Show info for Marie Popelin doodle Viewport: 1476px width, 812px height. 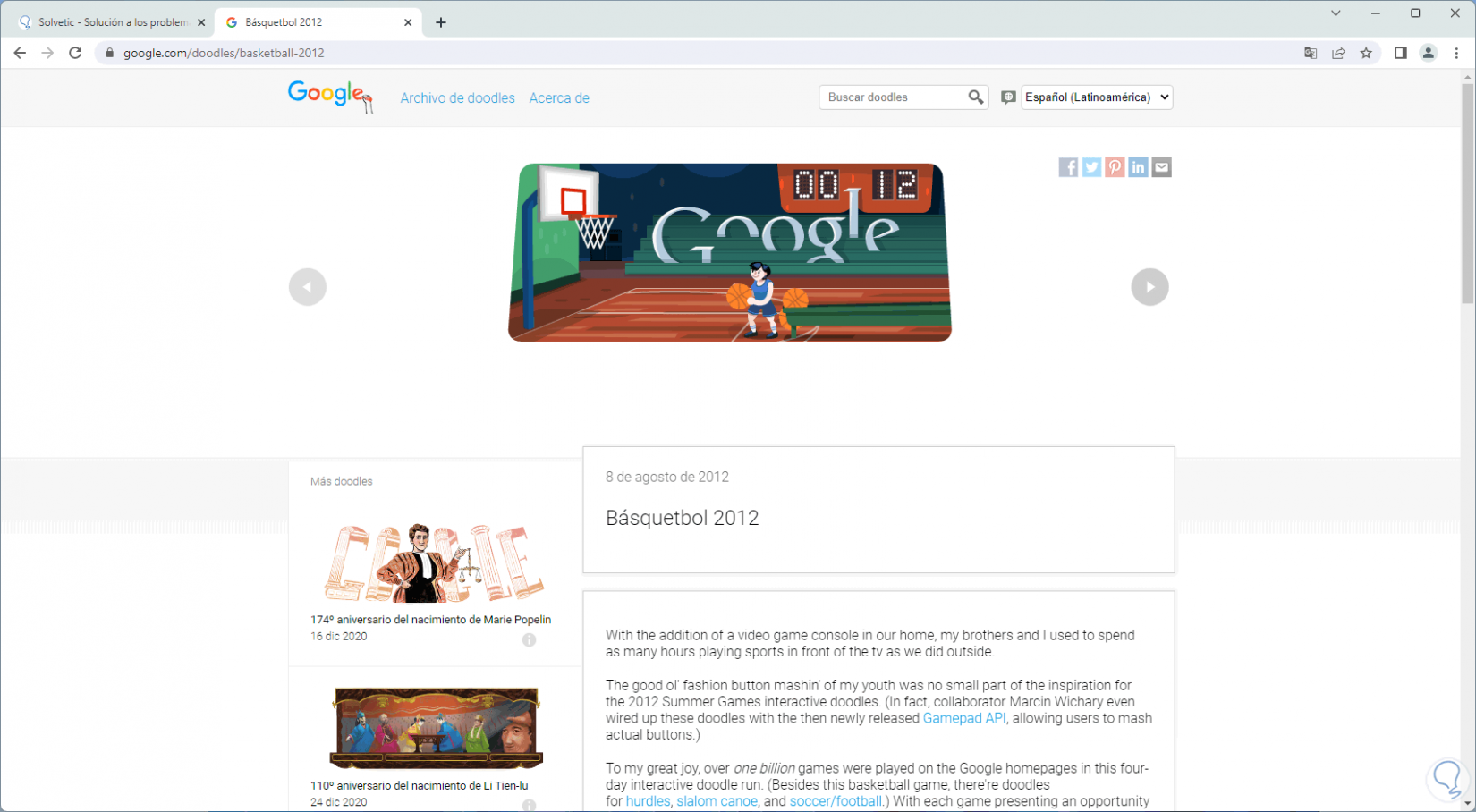(x=530, y=639)
